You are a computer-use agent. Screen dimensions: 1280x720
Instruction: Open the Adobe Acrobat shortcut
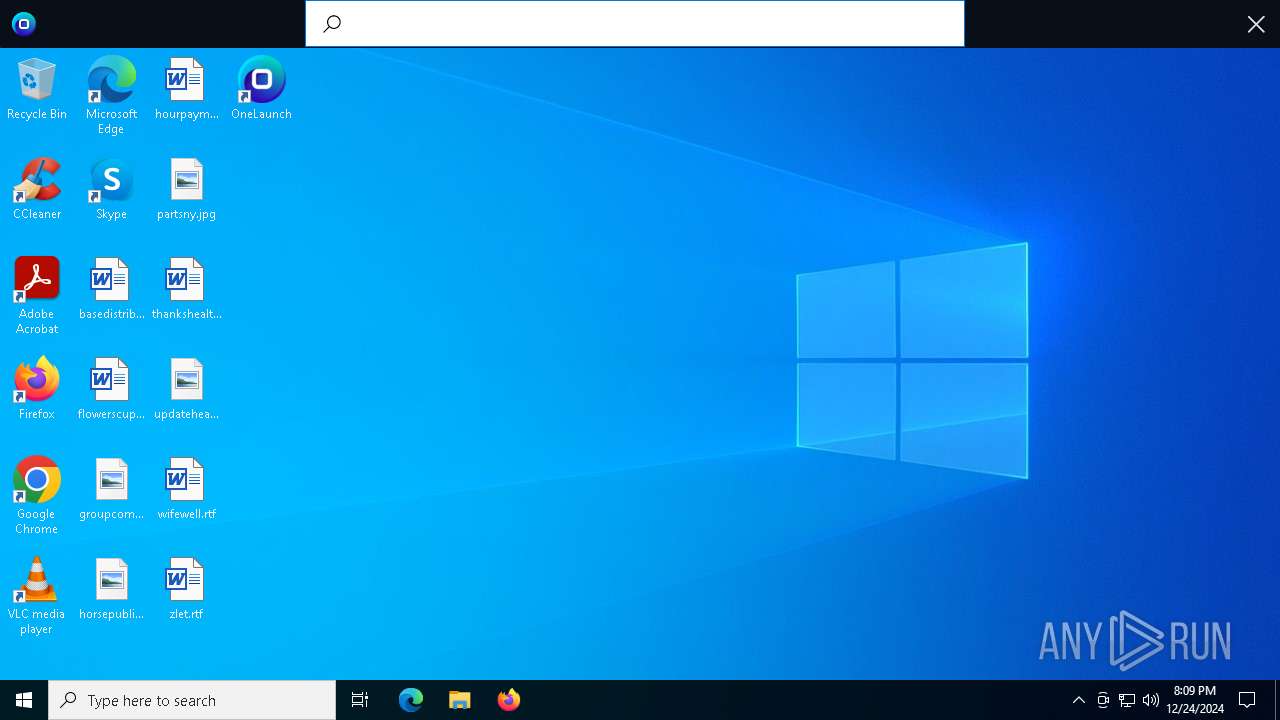click(x=37, y=295)
